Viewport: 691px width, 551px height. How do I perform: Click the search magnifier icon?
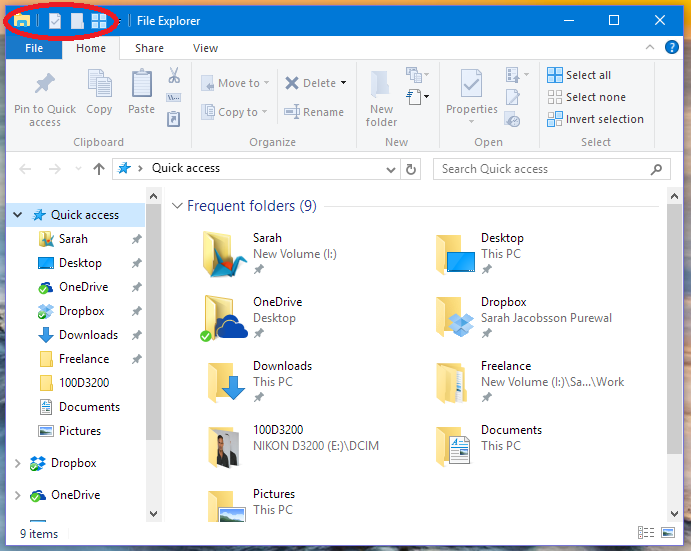tap(657, 169)
